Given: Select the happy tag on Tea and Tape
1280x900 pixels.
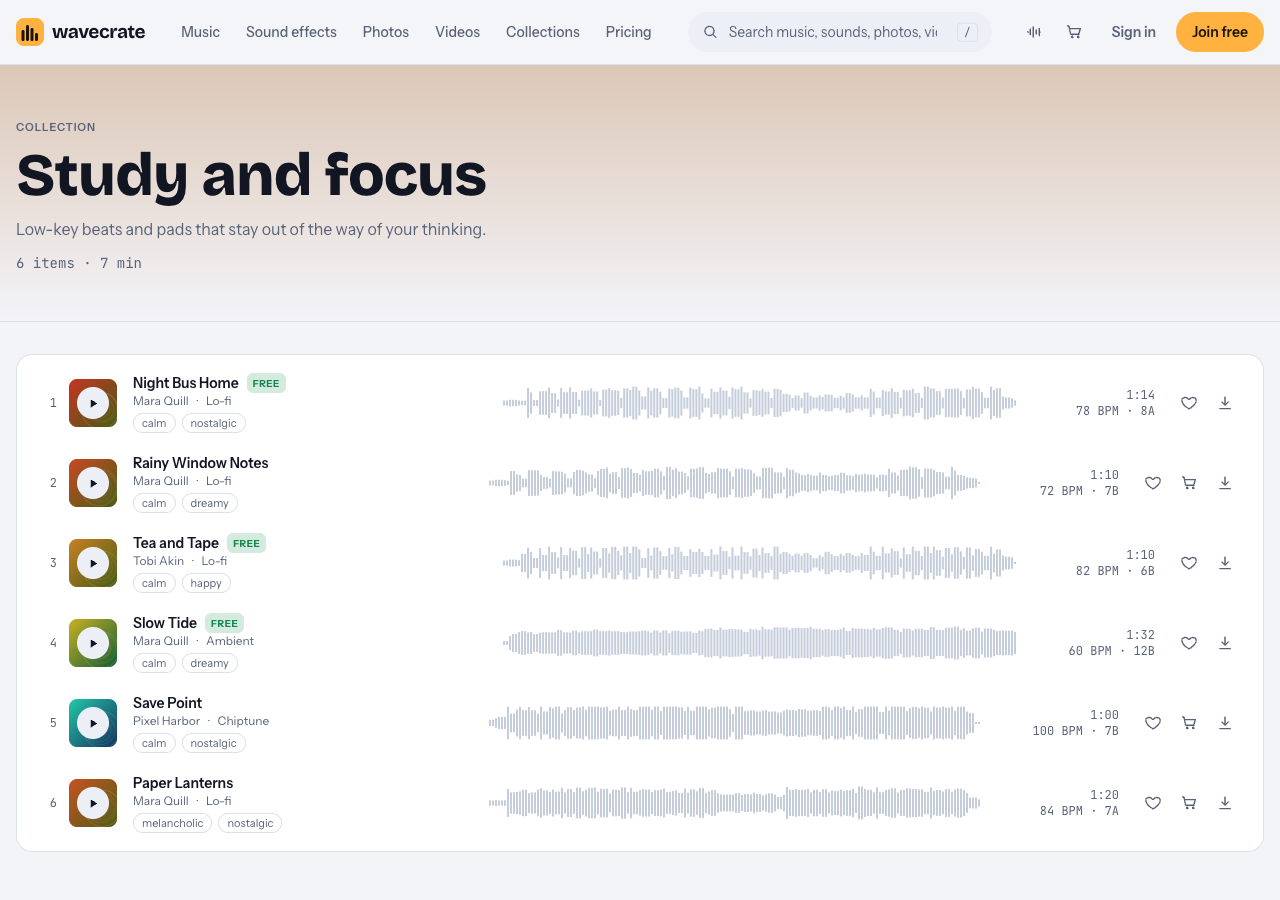Looking at the screenshot, I should point(206,583).
